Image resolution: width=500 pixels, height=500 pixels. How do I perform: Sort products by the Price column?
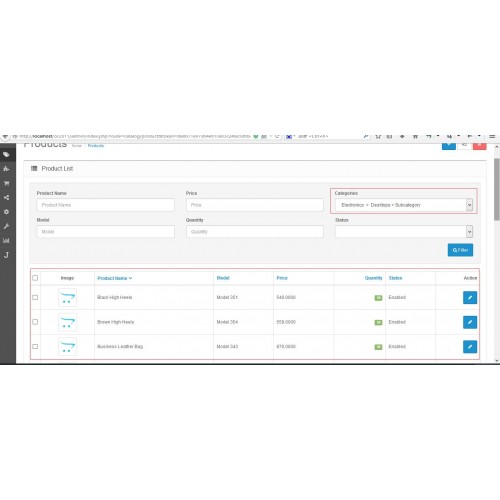point(282,278)
